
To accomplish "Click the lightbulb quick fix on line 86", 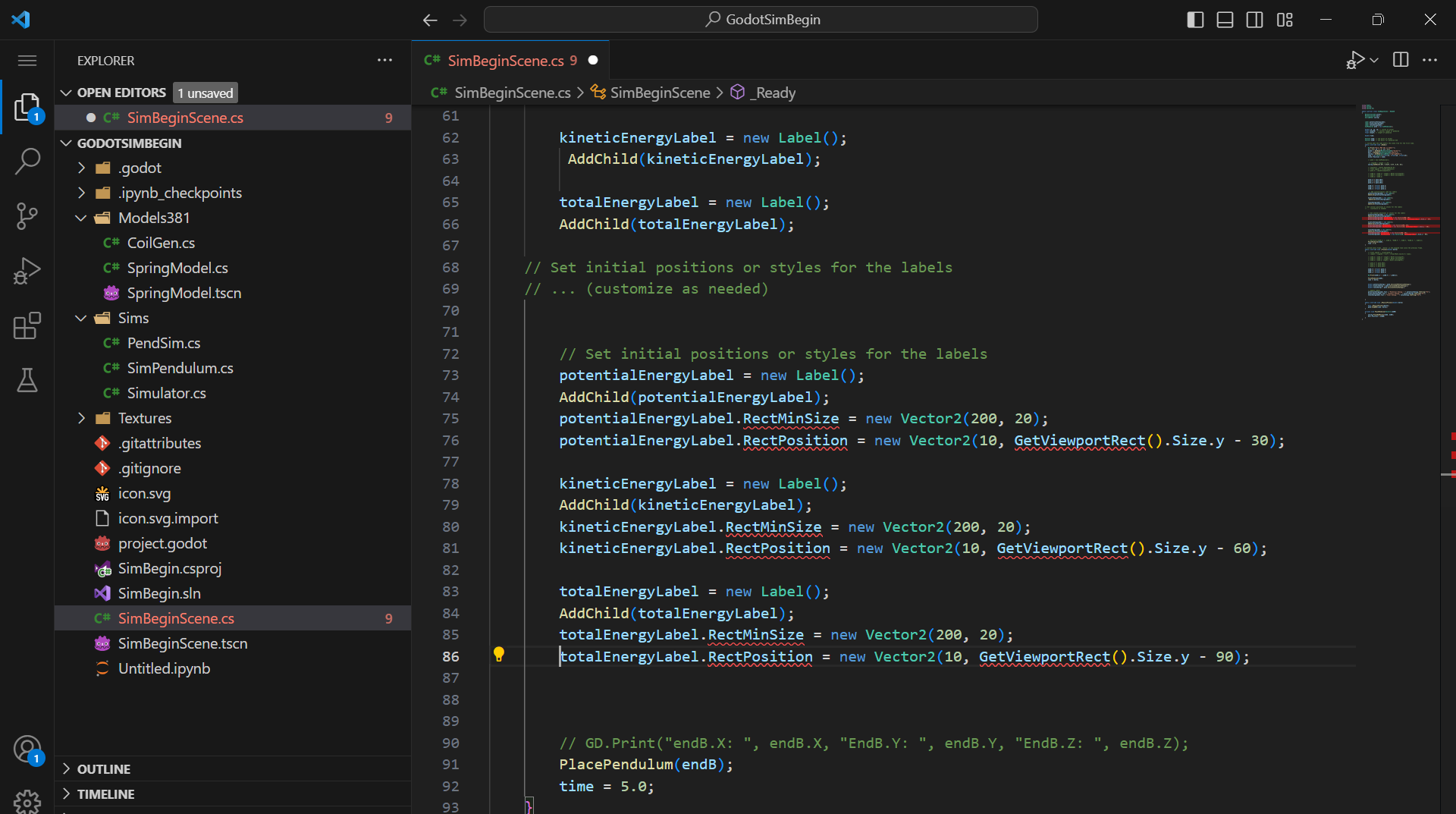I will tap(500, 655).
